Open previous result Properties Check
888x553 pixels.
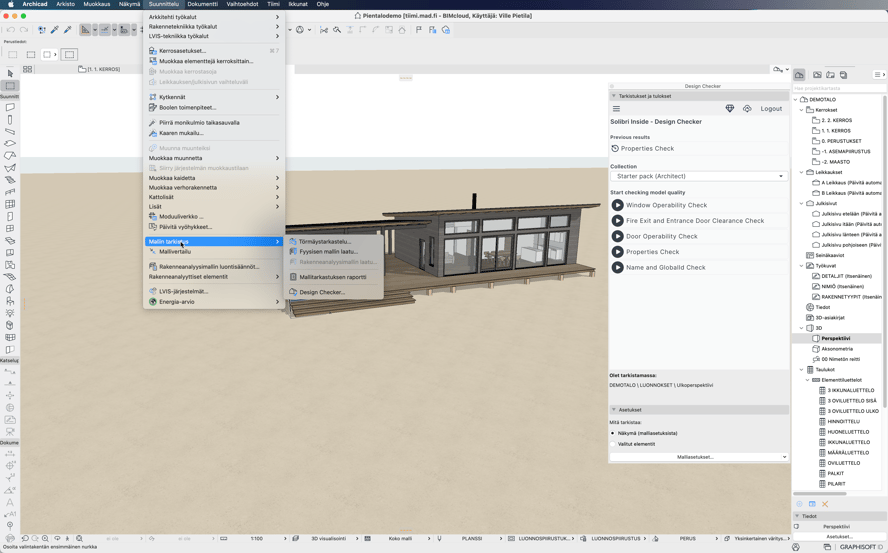(x=647, y=148)
